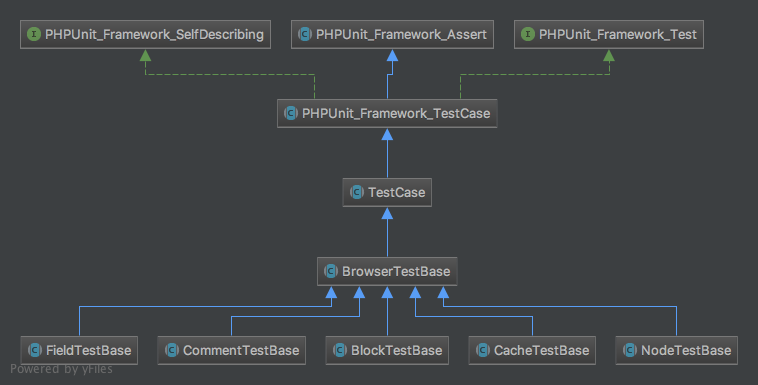
Task: Select the TestCase node label
Action: [396, 192]
